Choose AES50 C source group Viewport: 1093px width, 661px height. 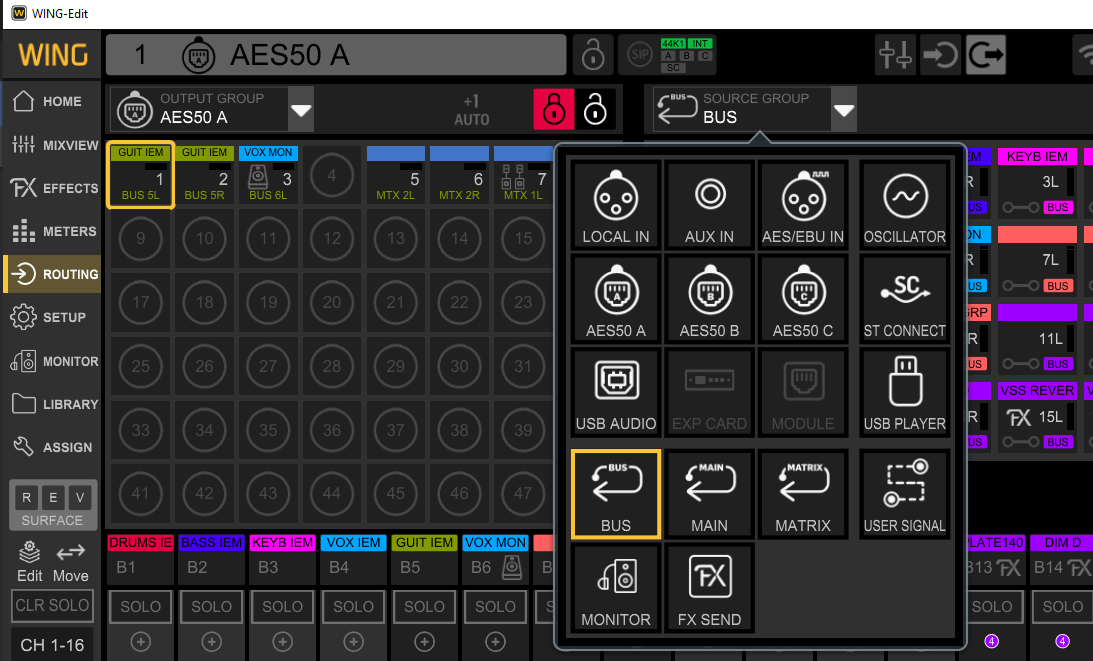[x=803, y=298]
